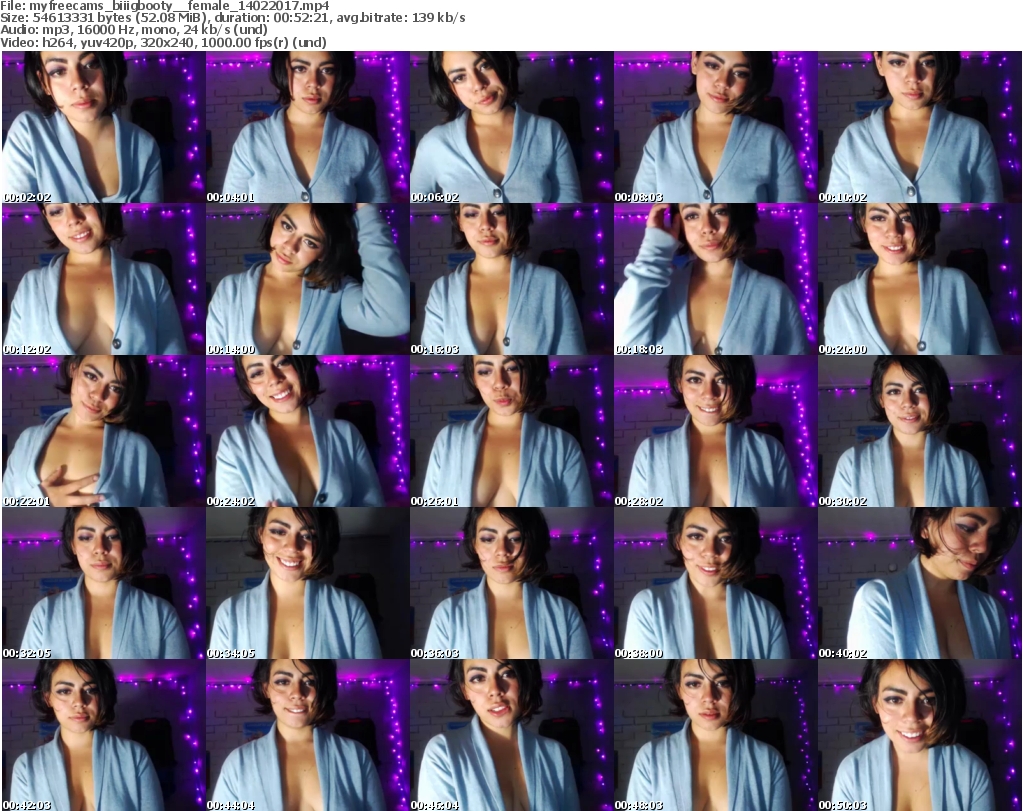Select the thumbnail timestamped 00:42:03

pos(104,735)
